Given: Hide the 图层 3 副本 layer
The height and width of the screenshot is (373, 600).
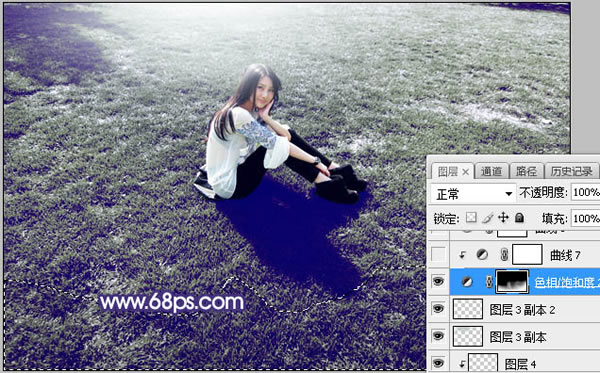Looking at the screenshot, I should click(439, 336).
